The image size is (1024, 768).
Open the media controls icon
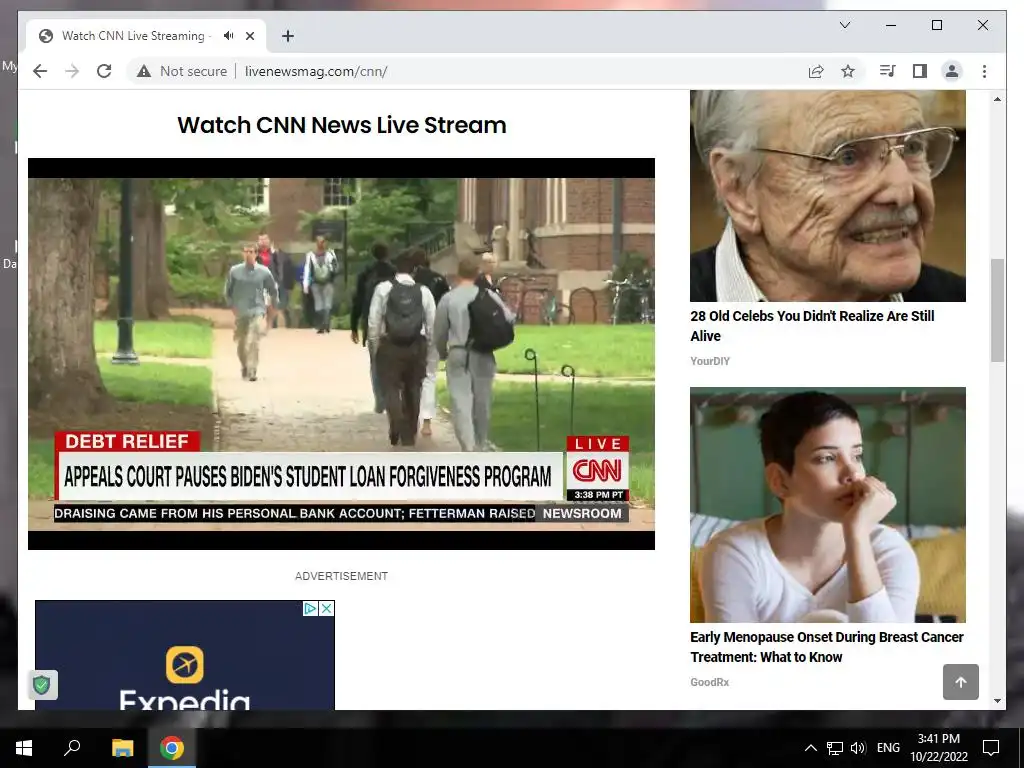888,71
